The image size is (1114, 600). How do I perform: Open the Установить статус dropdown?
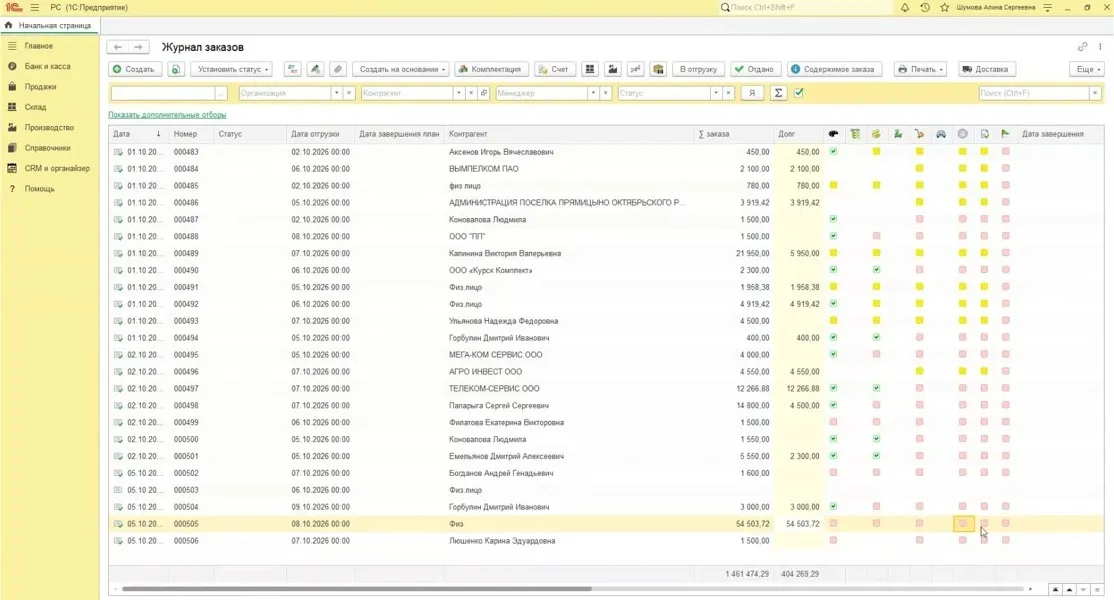(232, 69)
